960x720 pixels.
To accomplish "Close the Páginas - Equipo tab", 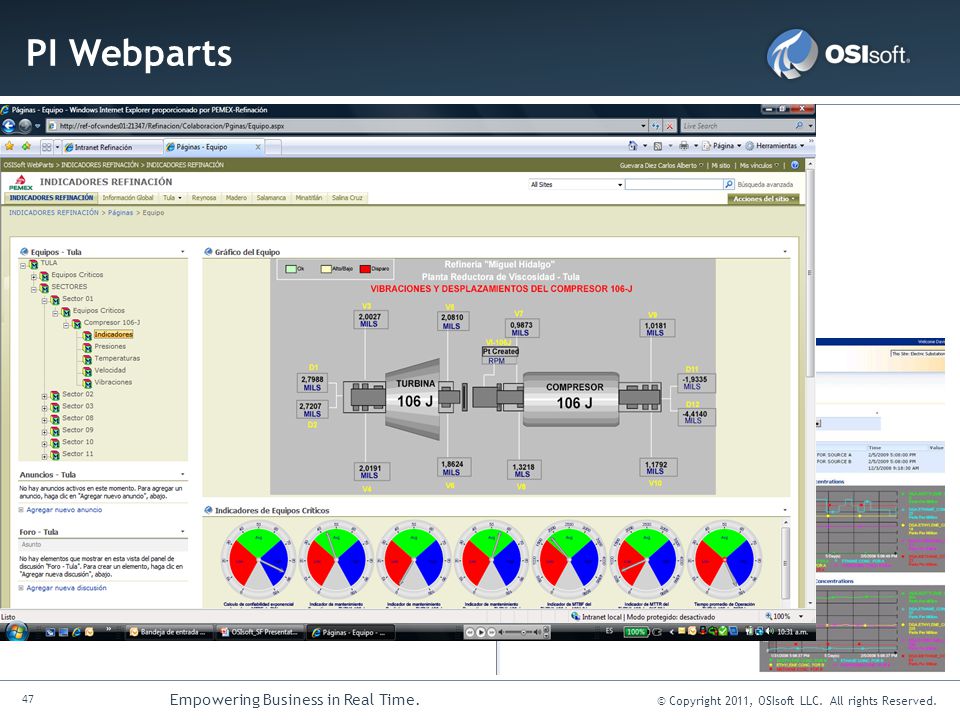I will pyautogui.click(x=258, y=147).
